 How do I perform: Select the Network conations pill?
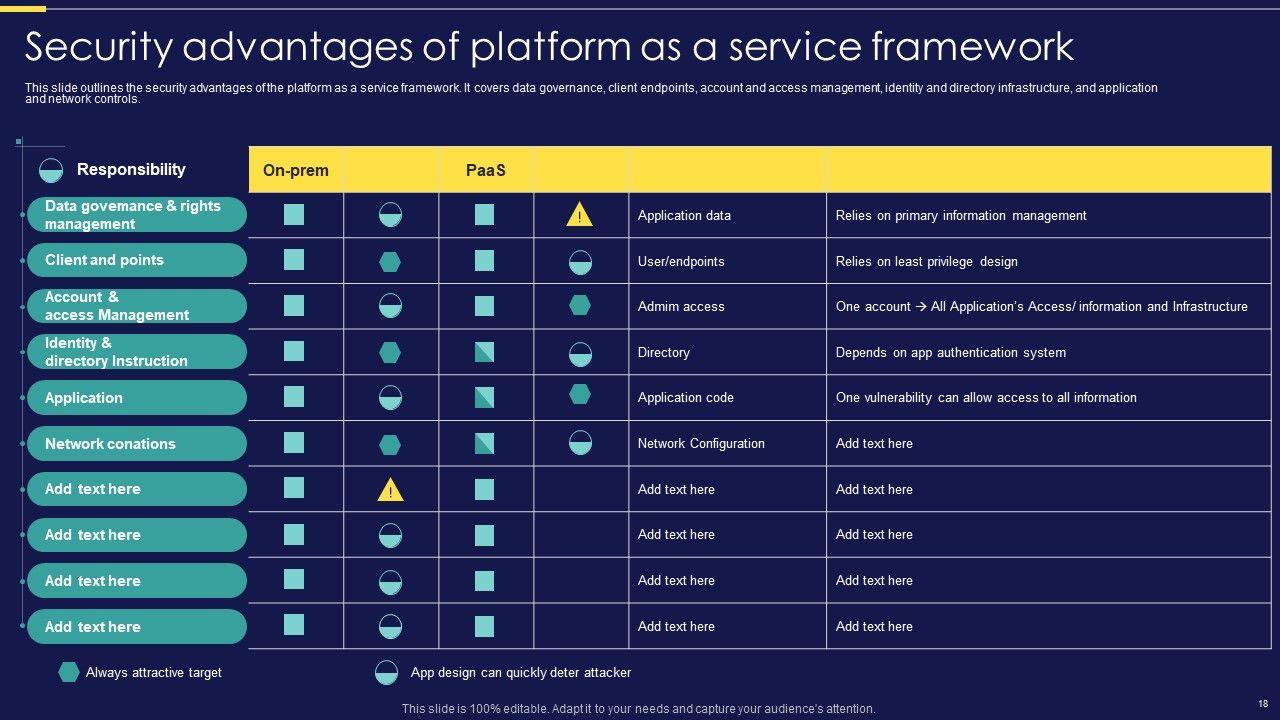pyautogui.click(x=137, y=444)
